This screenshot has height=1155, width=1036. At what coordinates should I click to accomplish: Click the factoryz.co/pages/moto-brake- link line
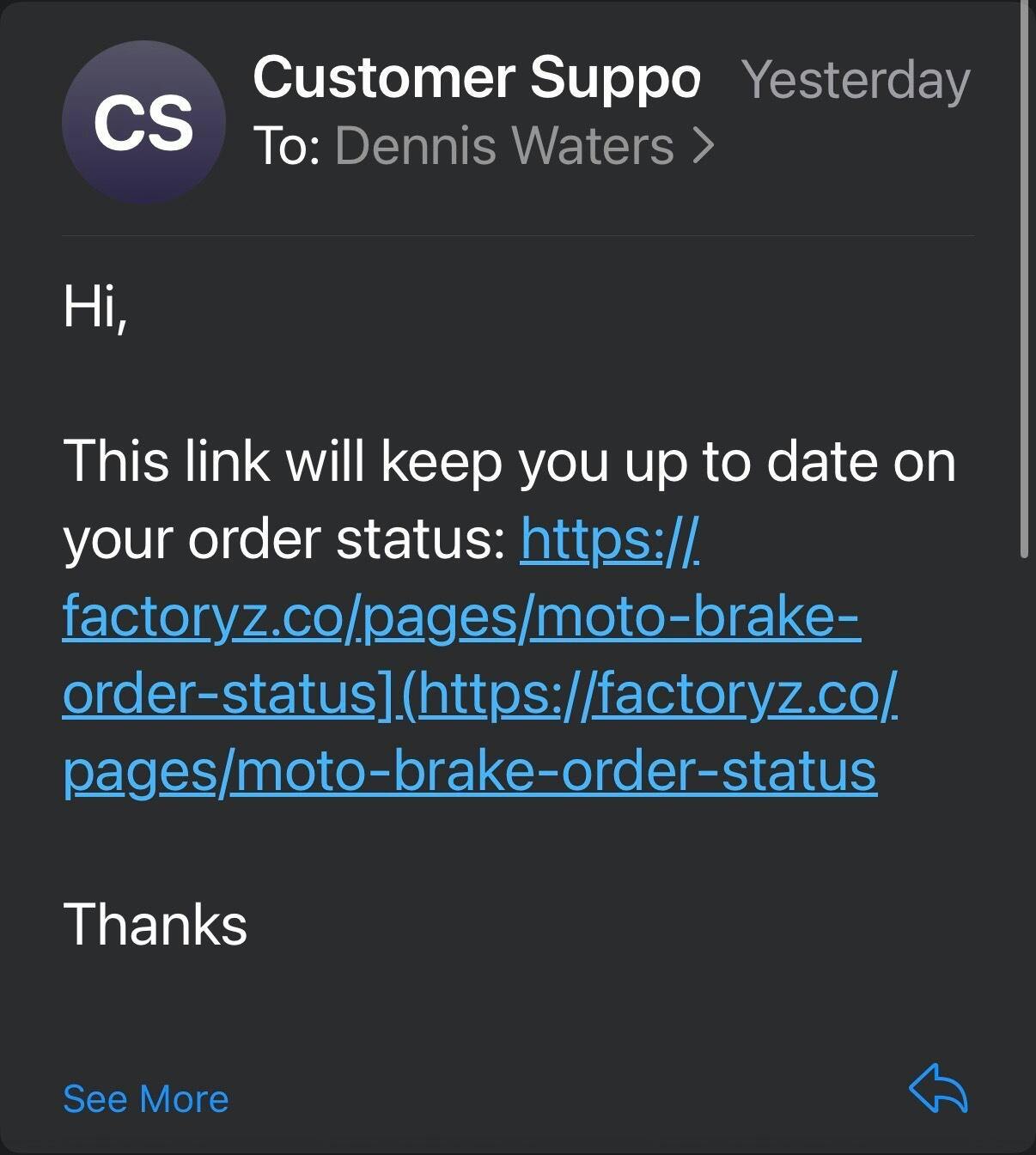(x=461, y=617)
